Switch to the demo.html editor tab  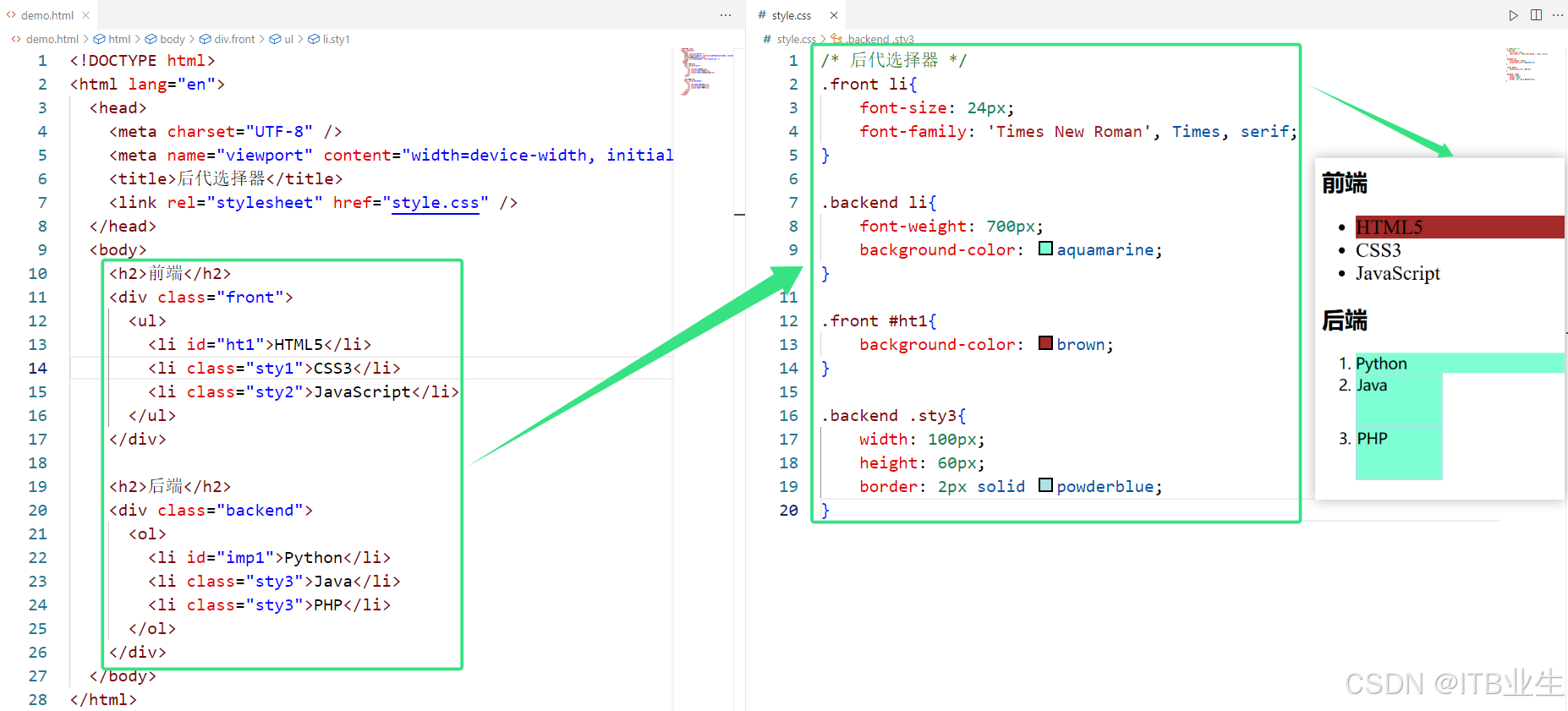point(47,15)
